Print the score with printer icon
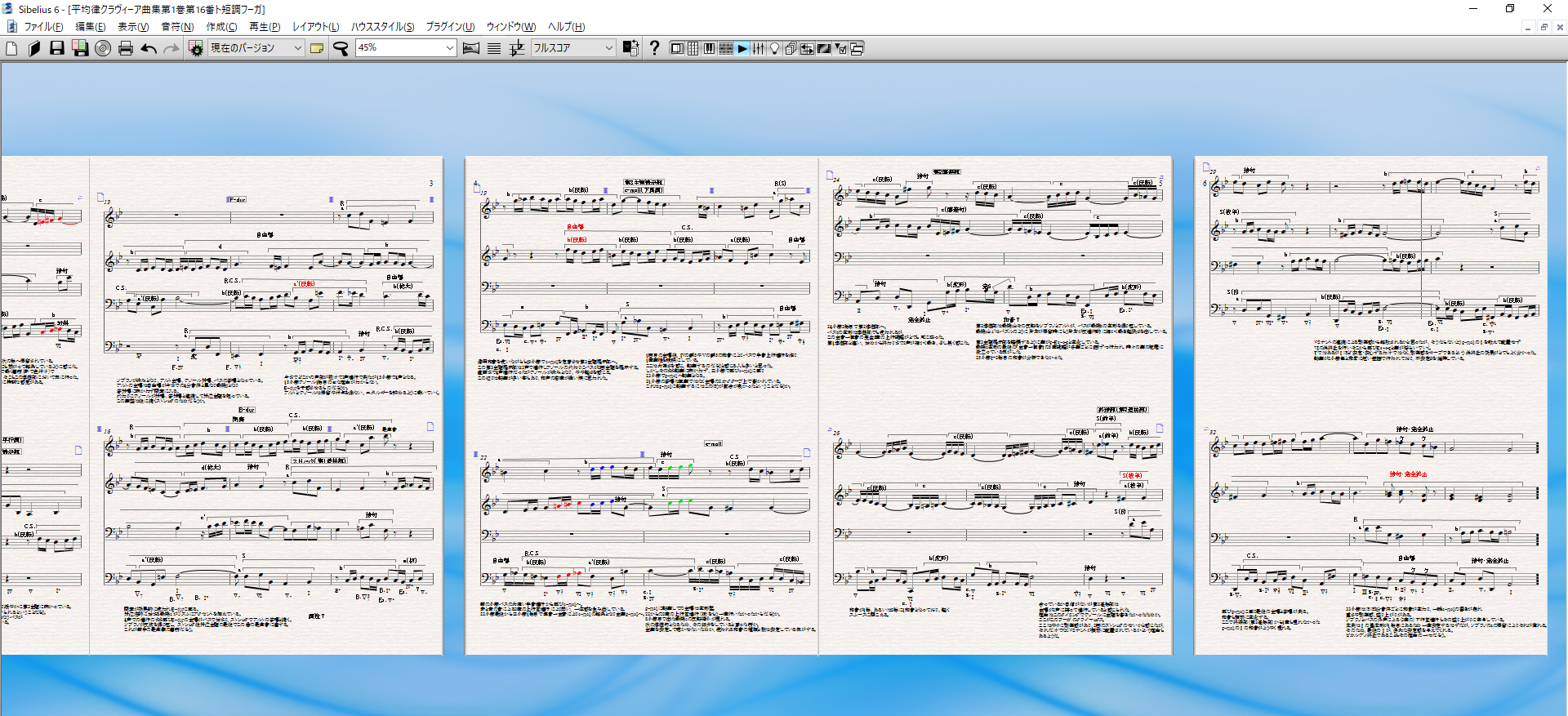The height and width of the screenshot is (716, 1568). coord(126,48)
